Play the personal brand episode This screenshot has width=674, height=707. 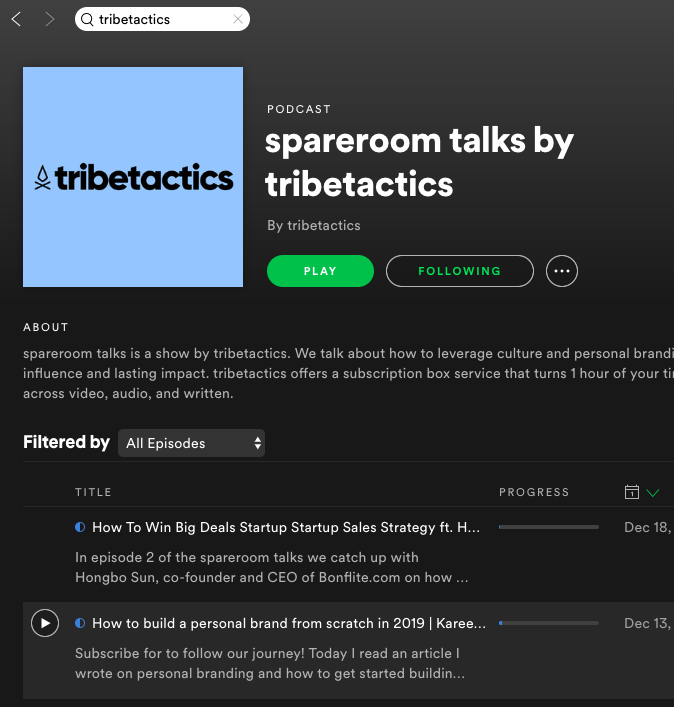pos(45,623)
